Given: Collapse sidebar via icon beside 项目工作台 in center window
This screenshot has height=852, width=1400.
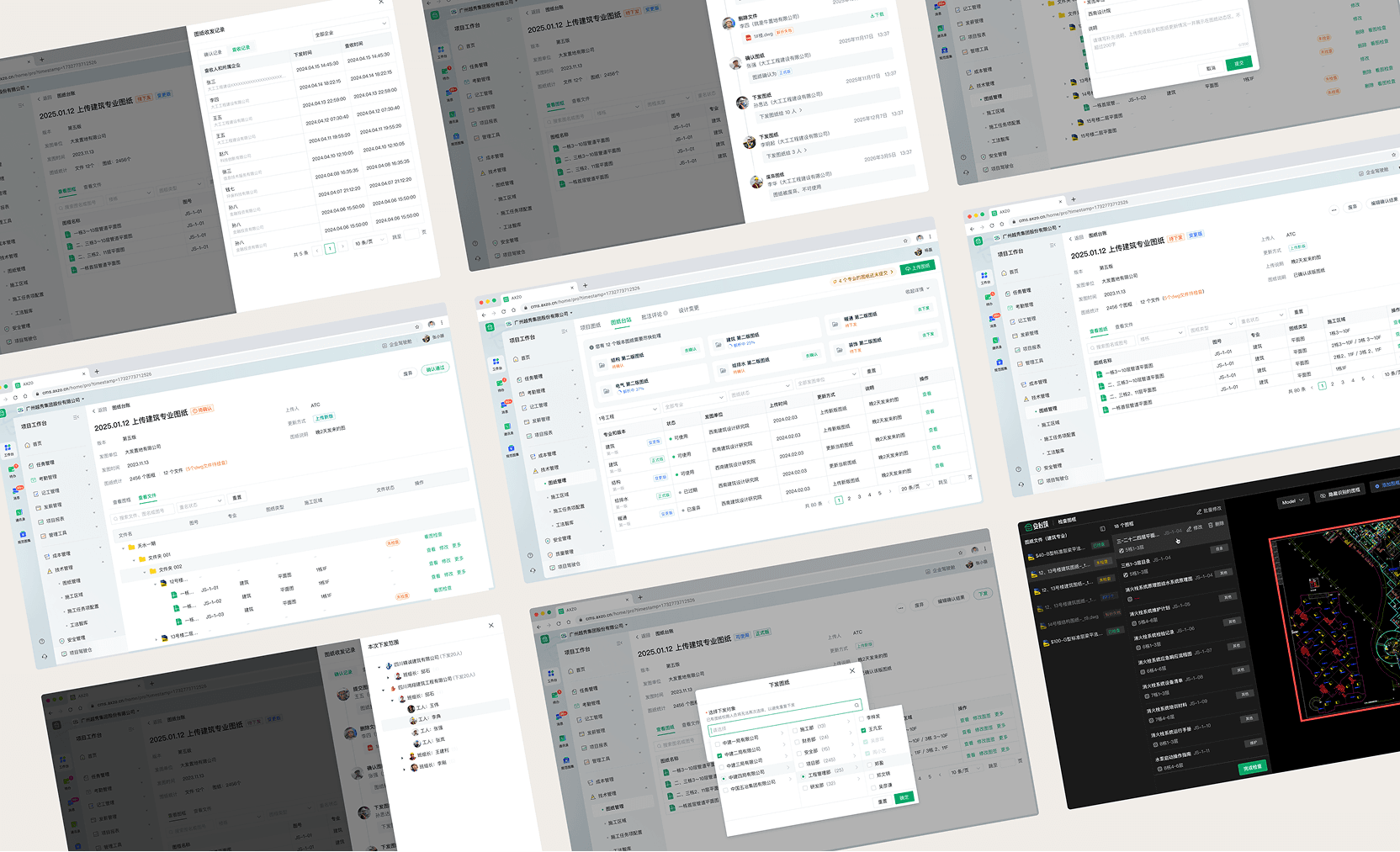Looking at the screenshot, I should [564, 331].
